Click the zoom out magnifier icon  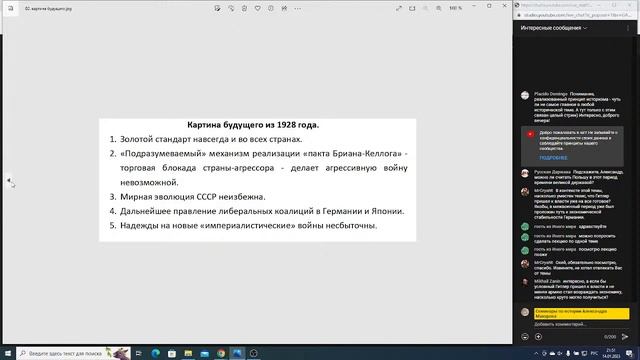[425, 8]
